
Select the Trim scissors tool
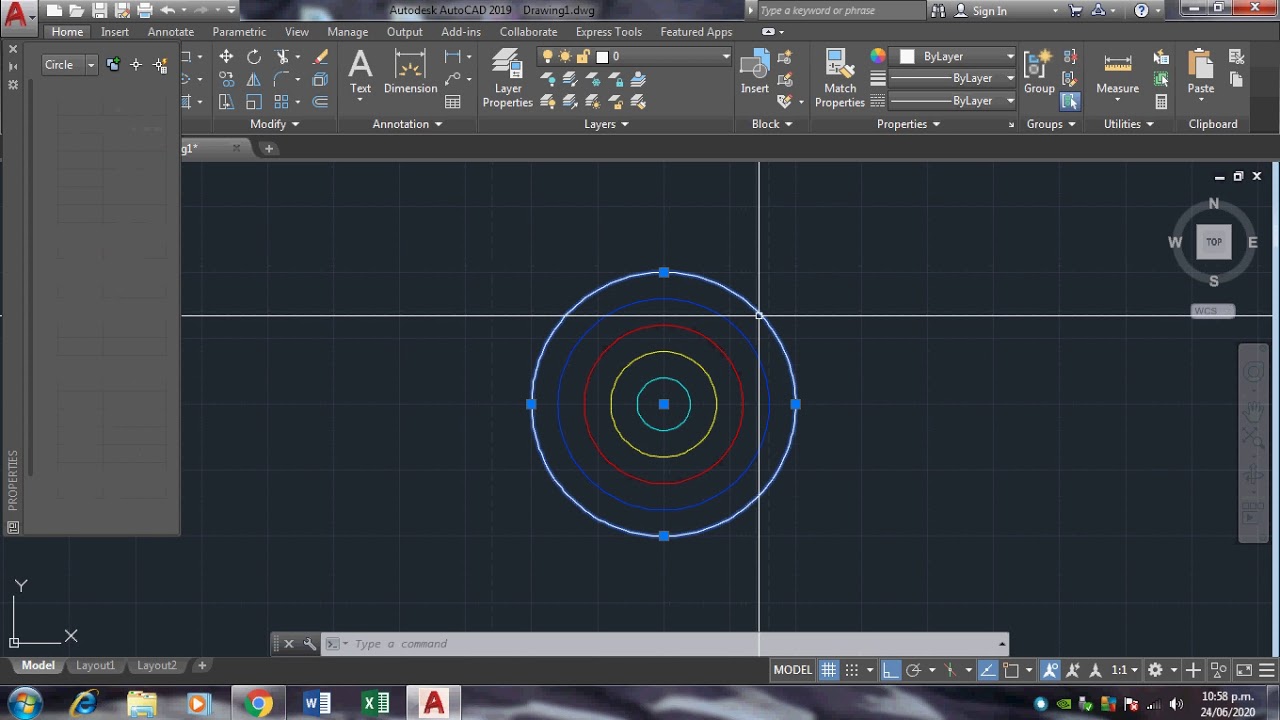pyautogui.click(x=283, y=57)
